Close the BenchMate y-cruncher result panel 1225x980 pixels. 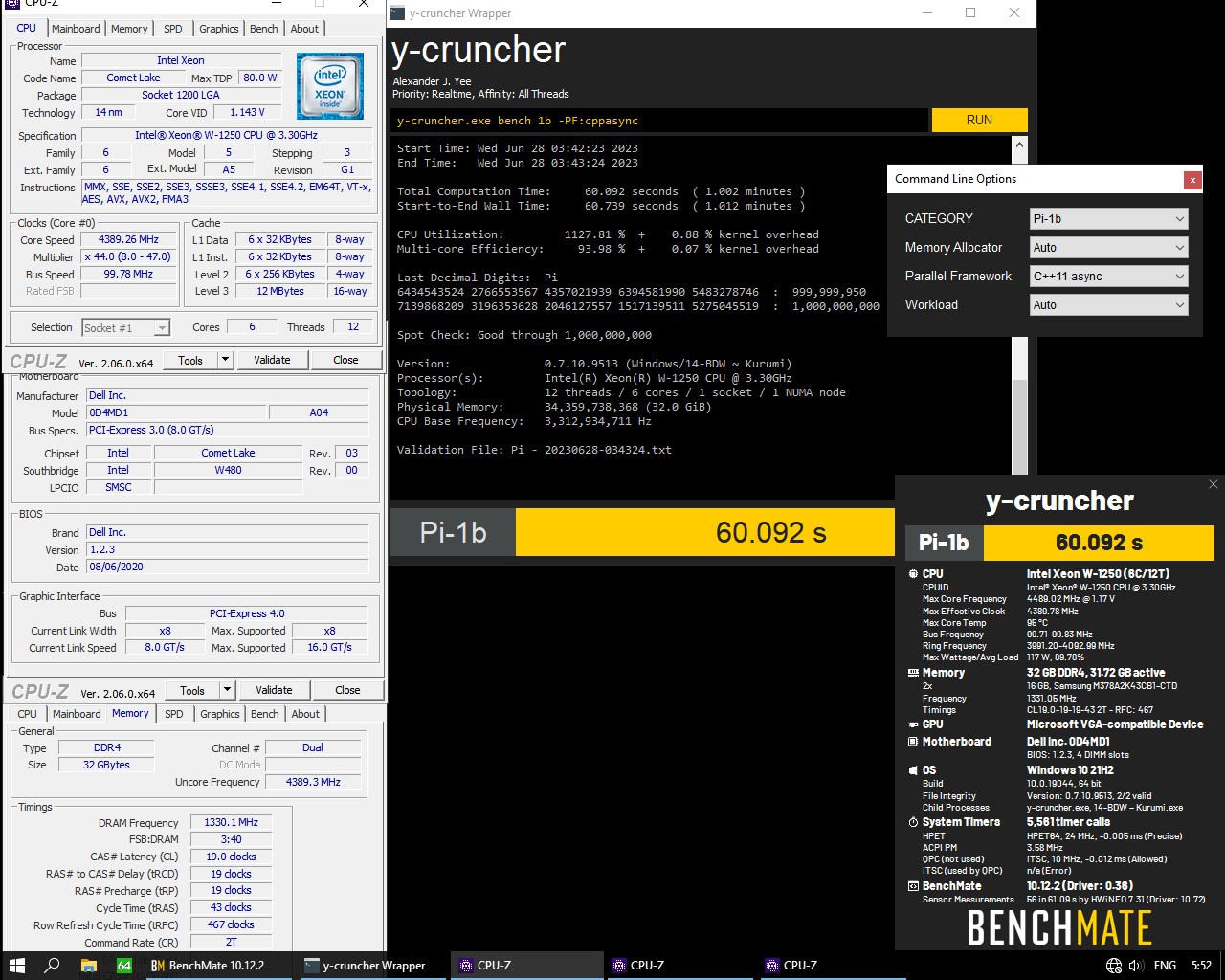(x=1214, y=484)
